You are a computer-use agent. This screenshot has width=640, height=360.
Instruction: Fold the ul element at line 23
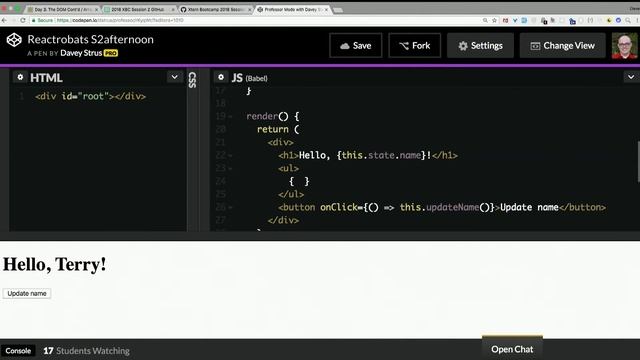pos(230,169)
